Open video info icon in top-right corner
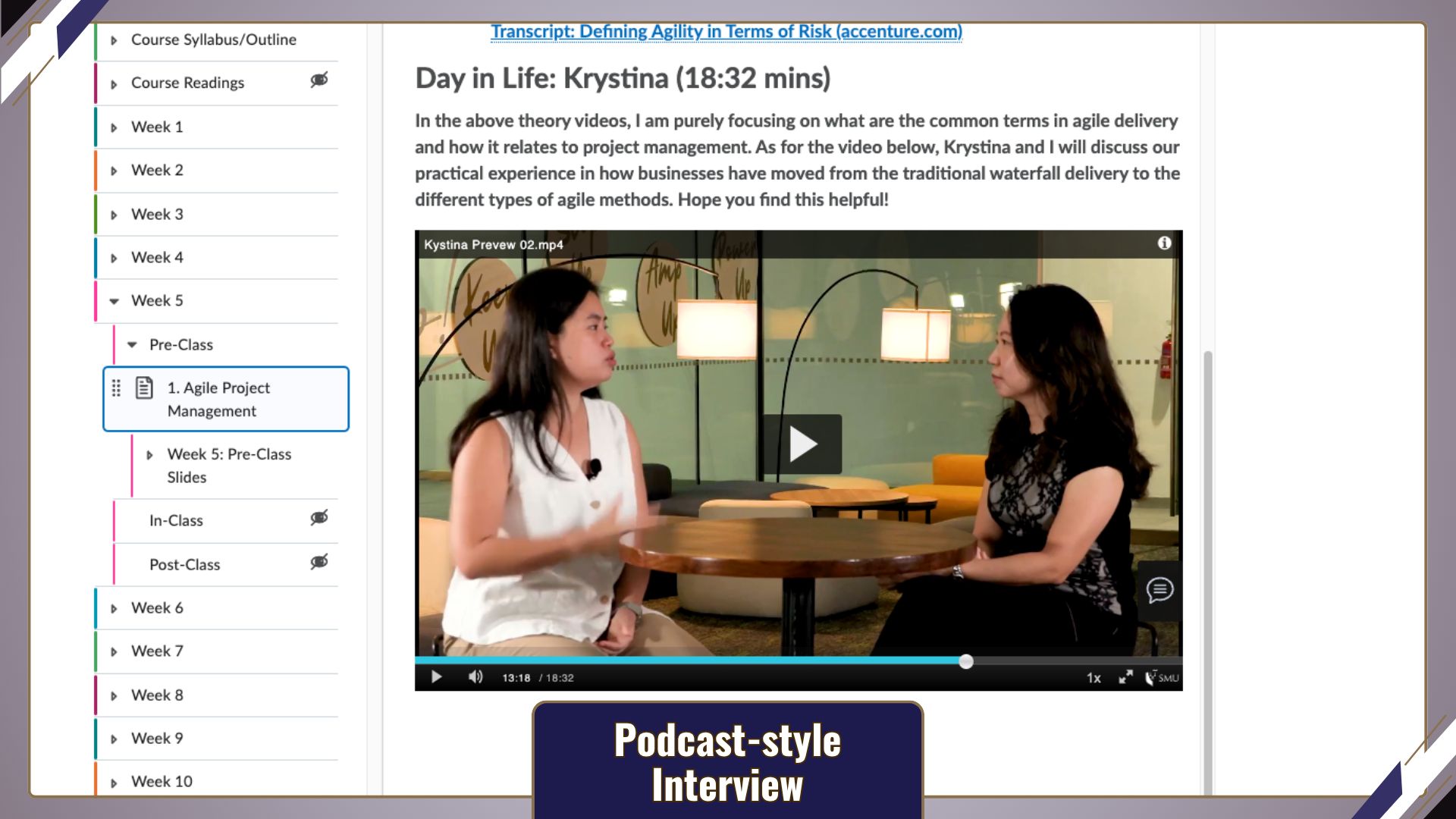The width and height of the screenshot is (1456, 819). click(1164, 243)
